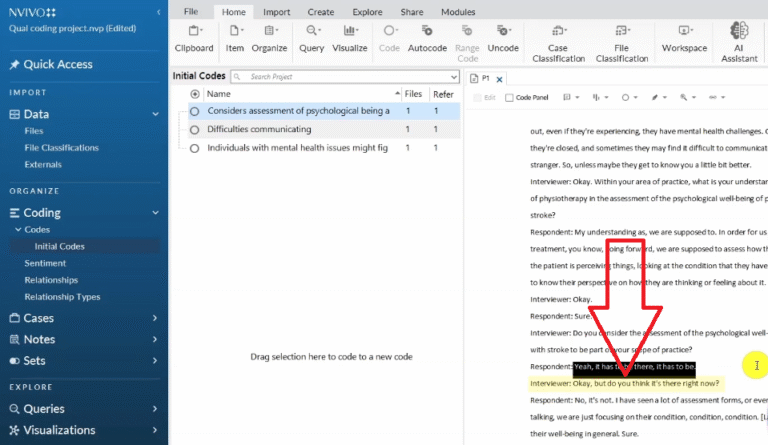Switch to the Home ribbon tab
Image resolution: width=768 pixels, height=445 pixels.
pos(234,12)
